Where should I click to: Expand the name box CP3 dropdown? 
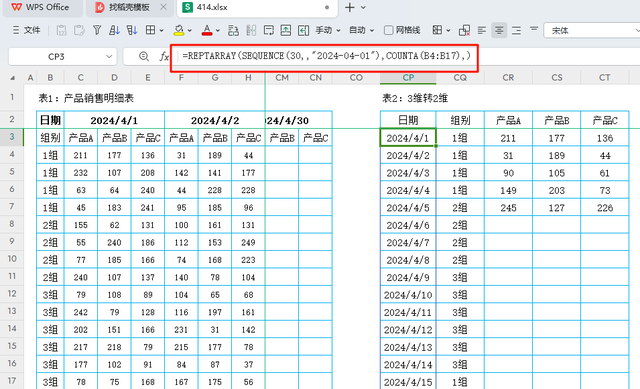pyautogui.click(x=109, y=56)
